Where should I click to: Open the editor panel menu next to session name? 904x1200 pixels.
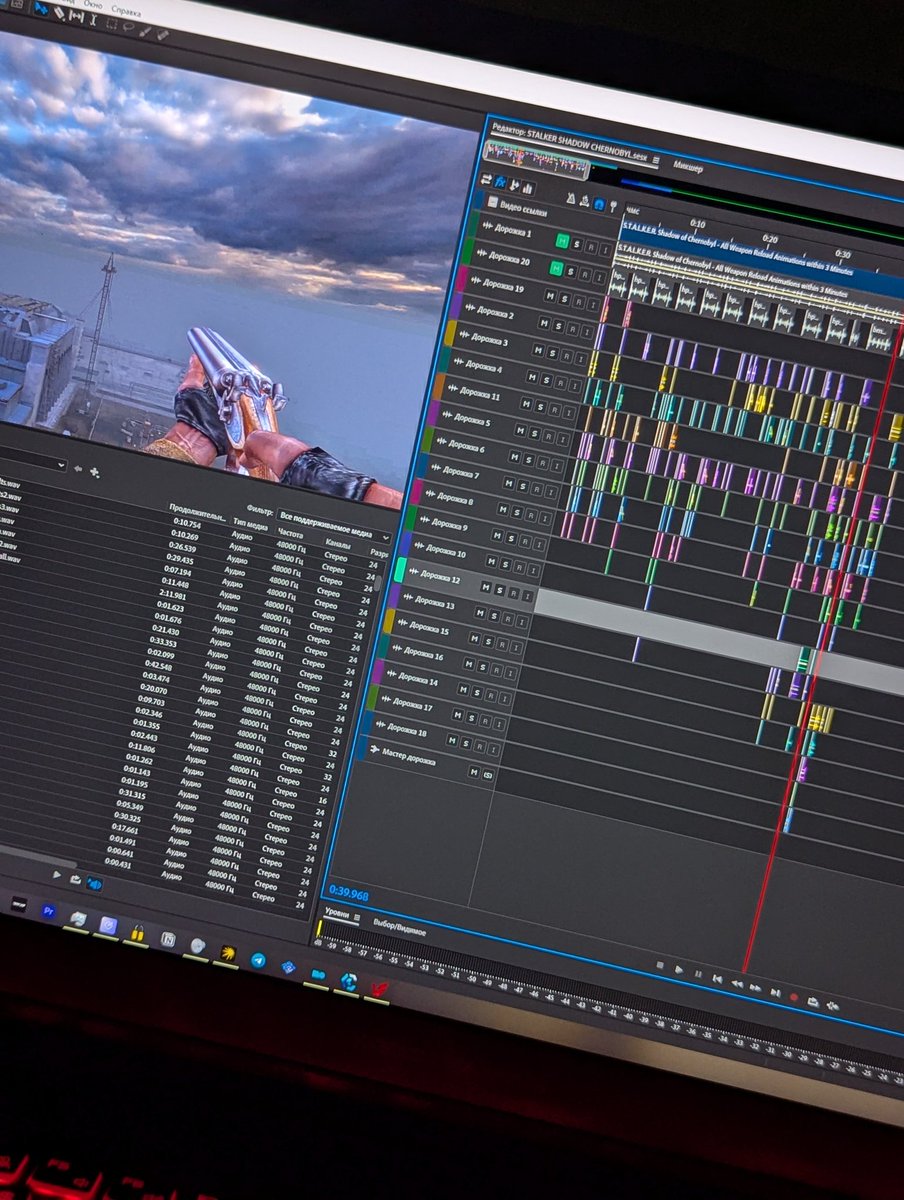[x=656, y=159]
